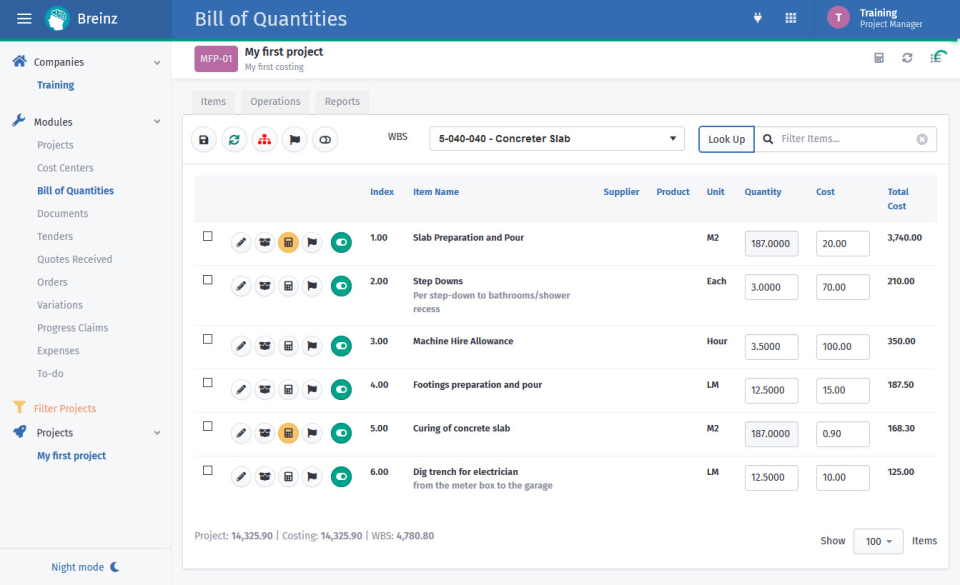Screen dimensions: 960x585
Task: Save changes using the save icon
Action: 204,139
